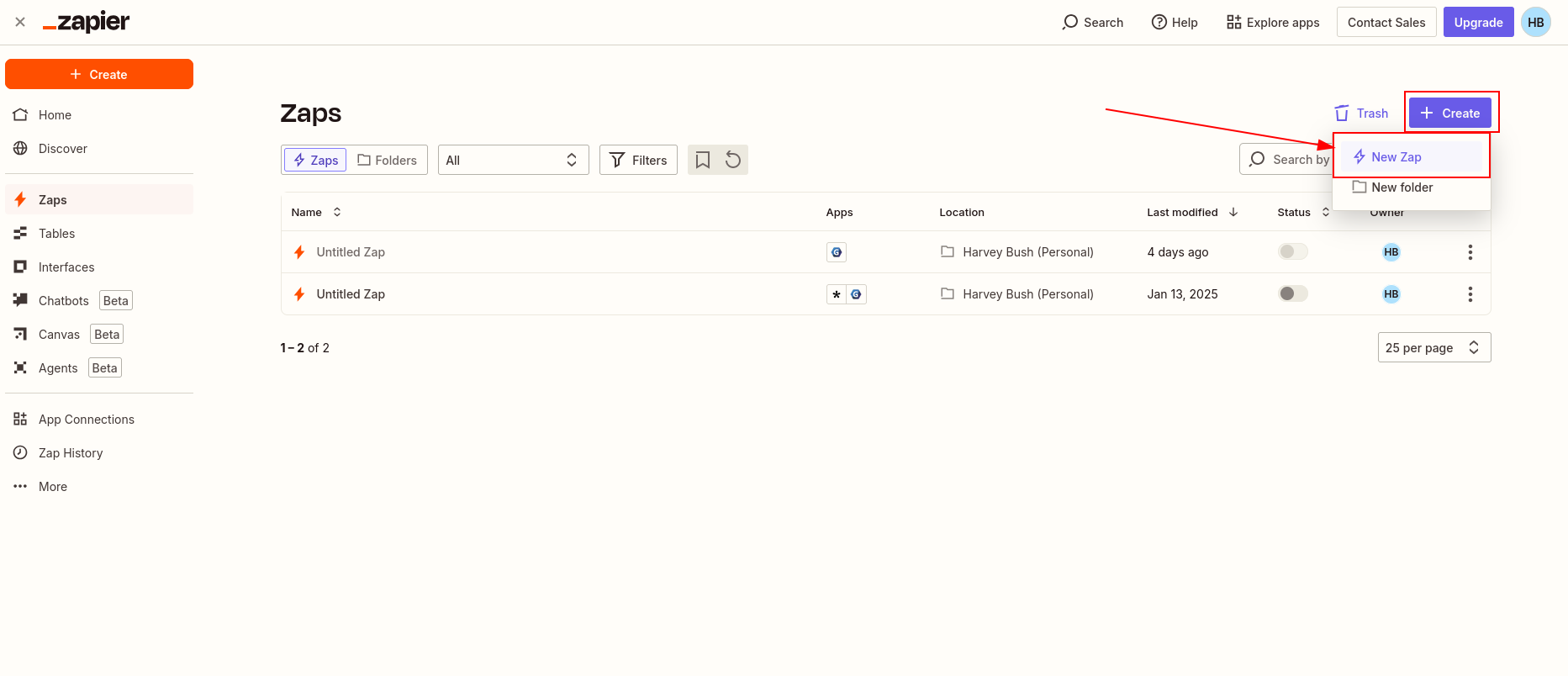Open three-dot menu for first Untitled Zap

point(1470,252)
